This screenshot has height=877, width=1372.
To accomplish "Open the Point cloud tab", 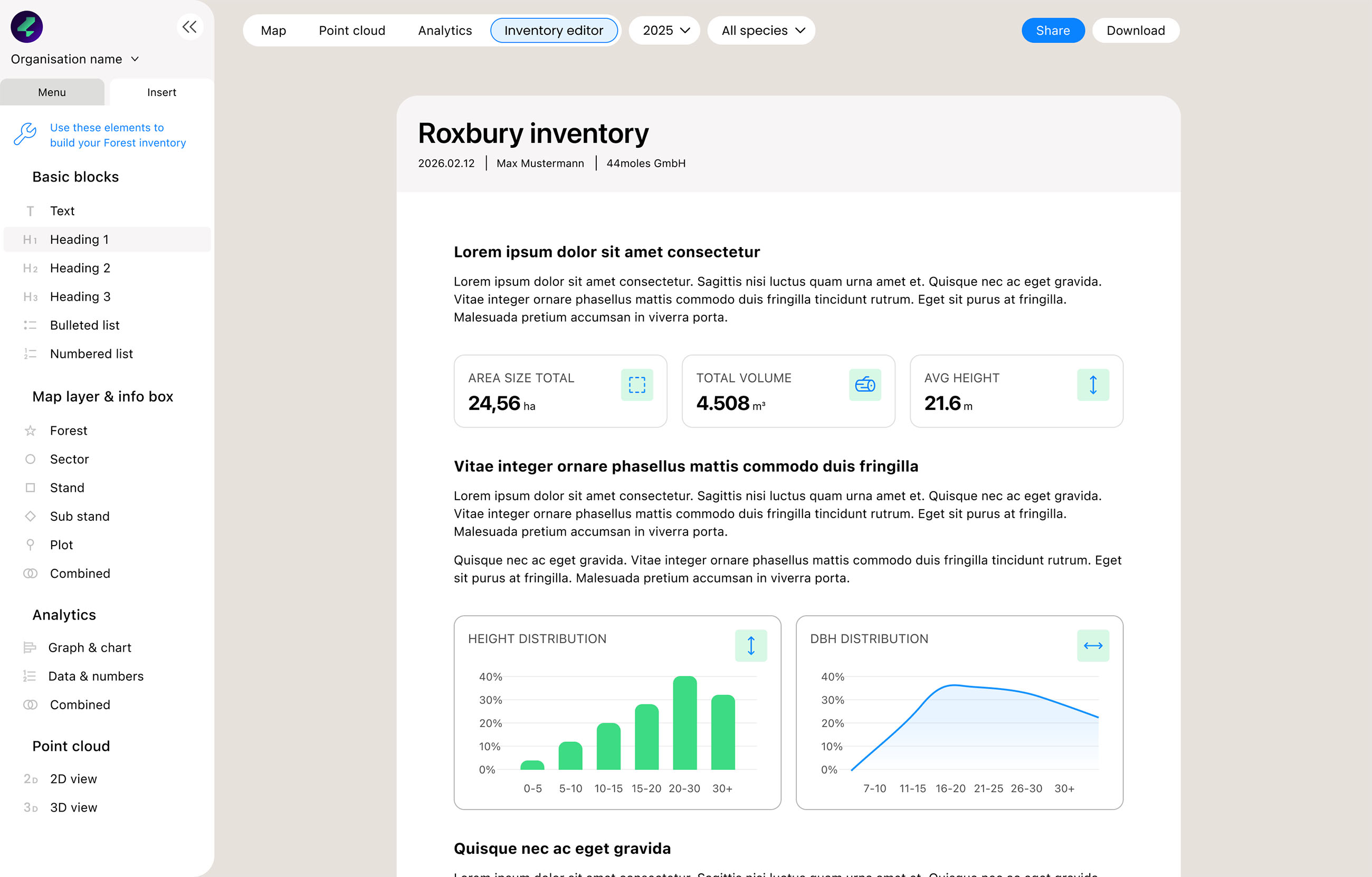I will coord(351,30).
